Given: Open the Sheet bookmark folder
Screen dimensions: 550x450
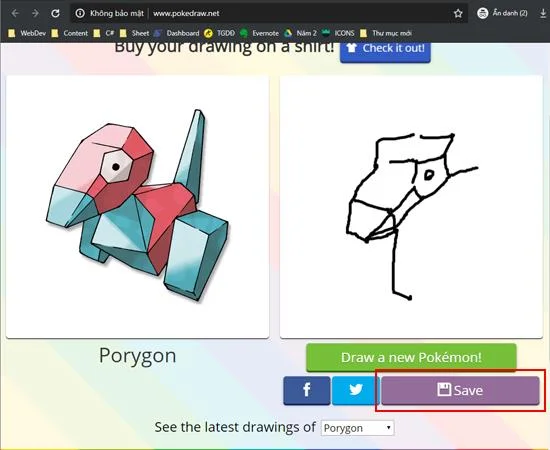Looking at the screenshot, I should (x=134, y=33).
